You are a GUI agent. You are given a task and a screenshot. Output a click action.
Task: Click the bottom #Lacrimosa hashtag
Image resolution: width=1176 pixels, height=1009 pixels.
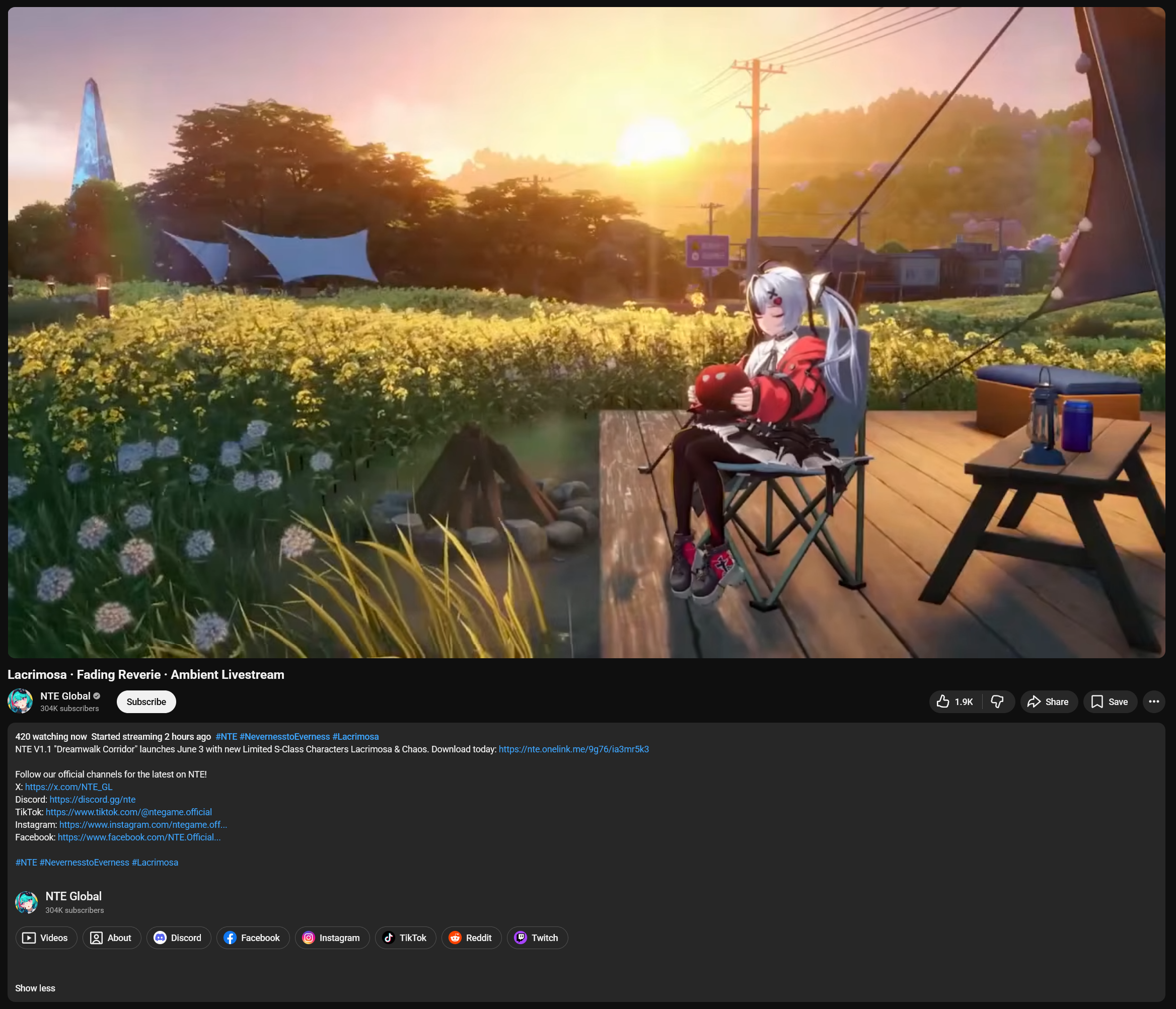[x=155, y=863]
